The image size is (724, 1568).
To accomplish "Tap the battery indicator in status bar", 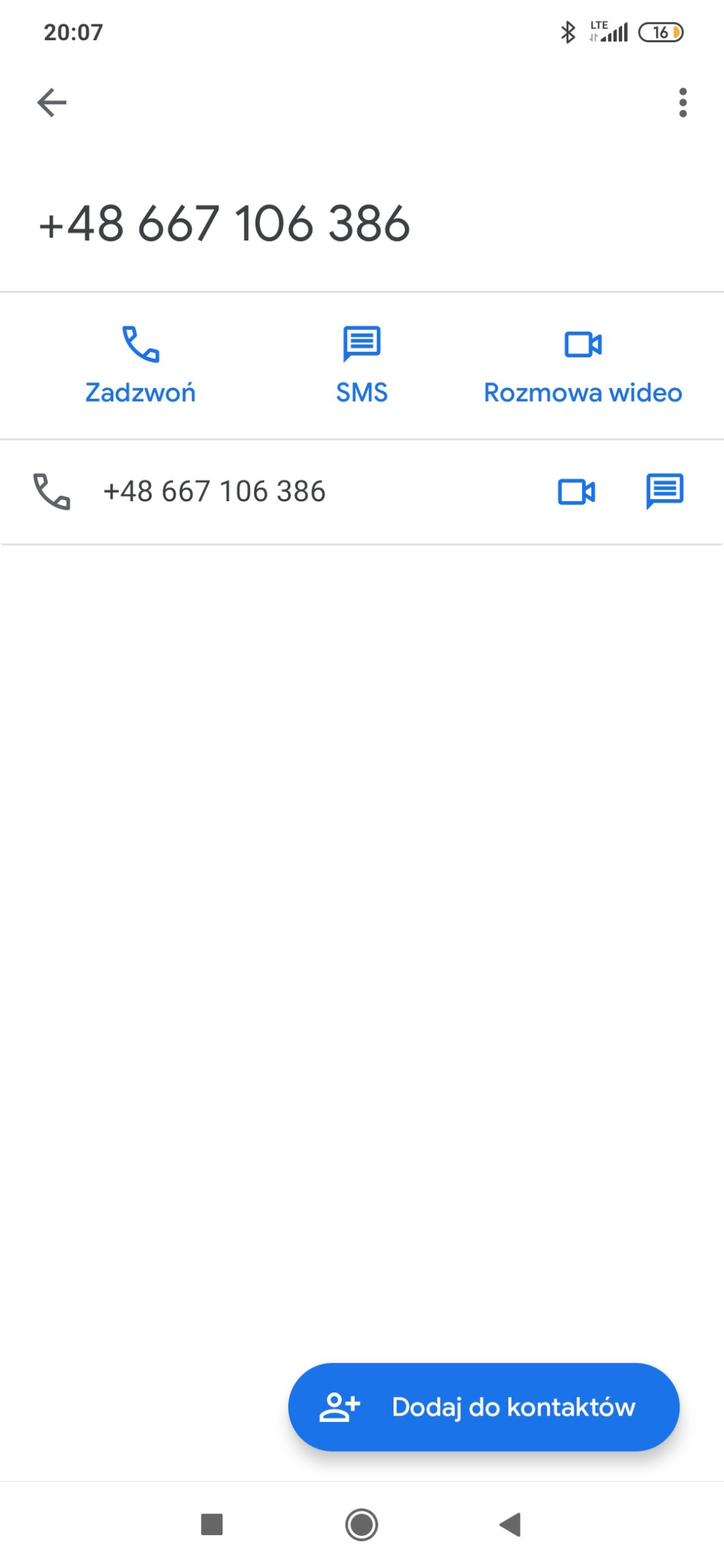I will [660, 32].
